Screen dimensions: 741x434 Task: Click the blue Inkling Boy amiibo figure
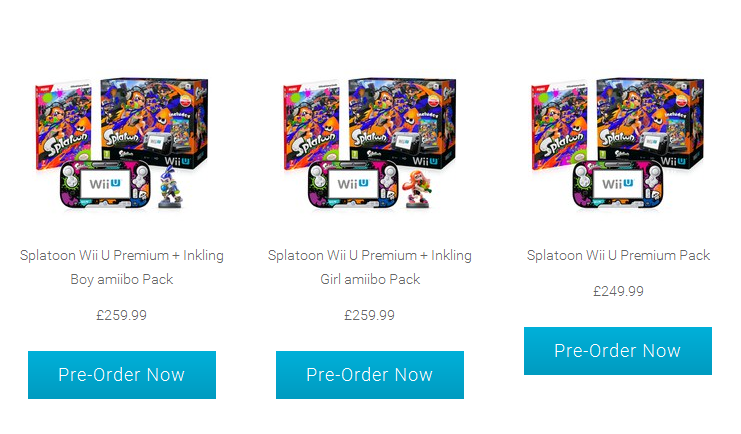click(x=170, y=188)
